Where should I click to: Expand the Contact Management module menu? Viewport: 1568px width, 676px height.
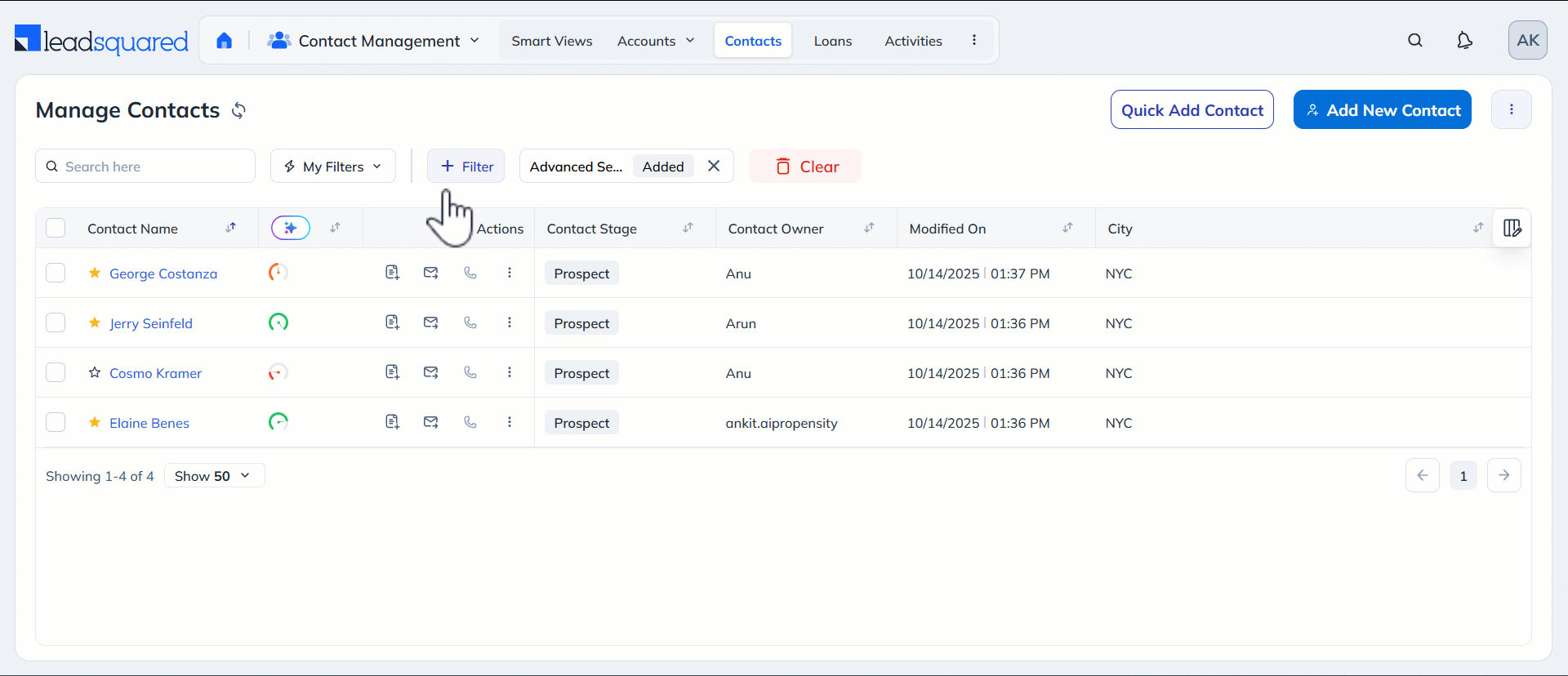[x=373, y=41]
